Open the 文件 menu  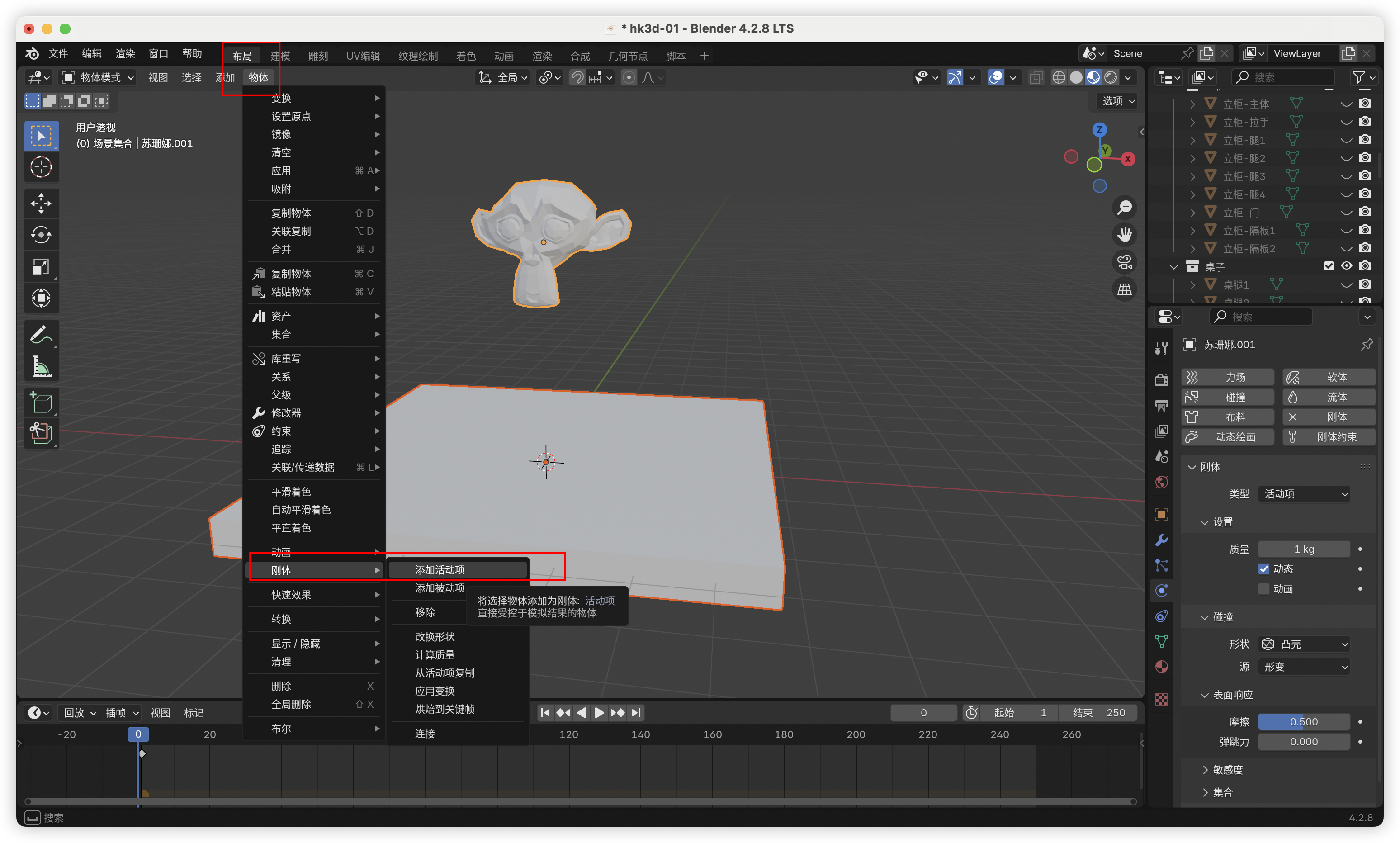[58, 53]
